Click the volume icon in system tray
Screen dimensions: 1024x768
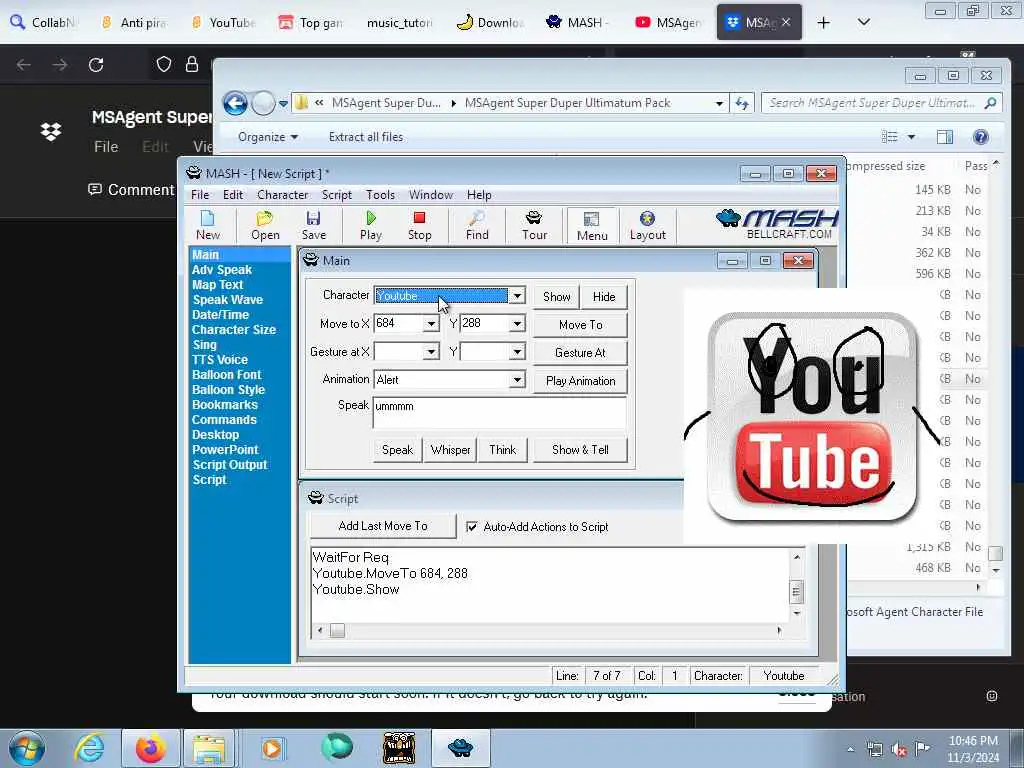coord(899,750)
